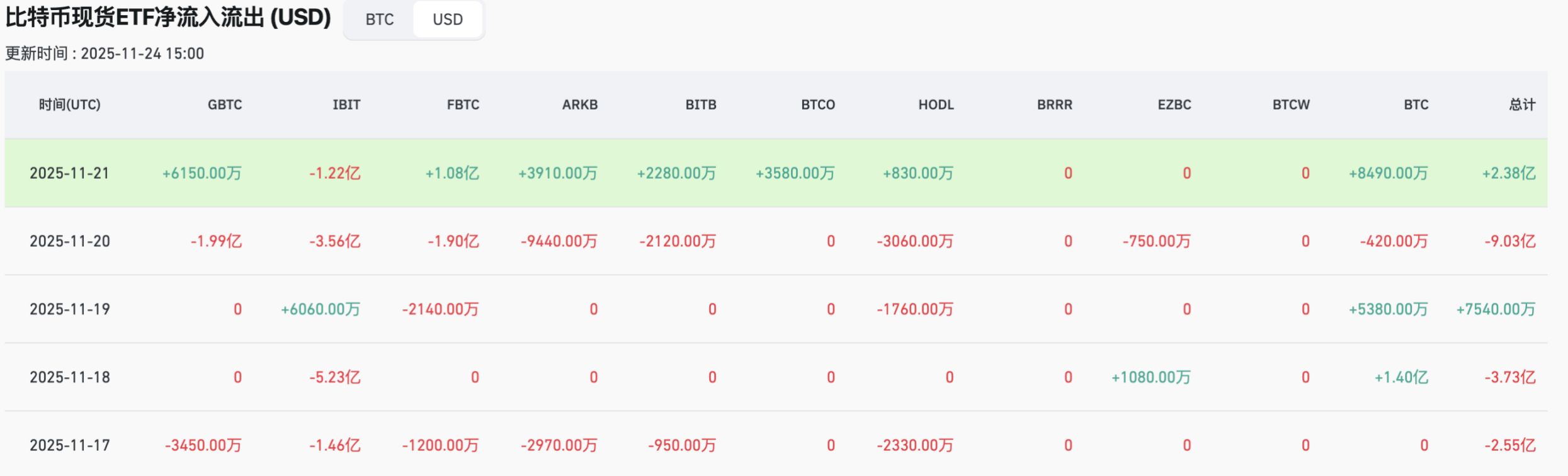Image resolution: width=1568 pixels, height=476 pixels.
Task: Select the 2025-11-21 date row
Action: (69, 173)
